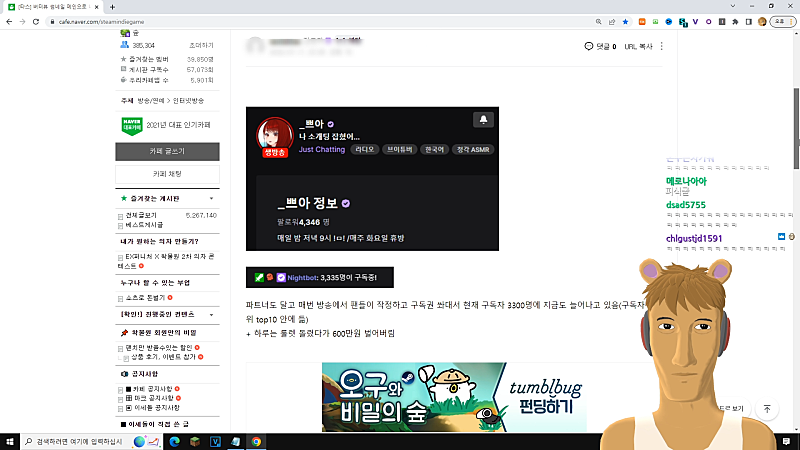Open the tab search chevron in title bar
Screen dimensions: 800x450
[733, 6]
